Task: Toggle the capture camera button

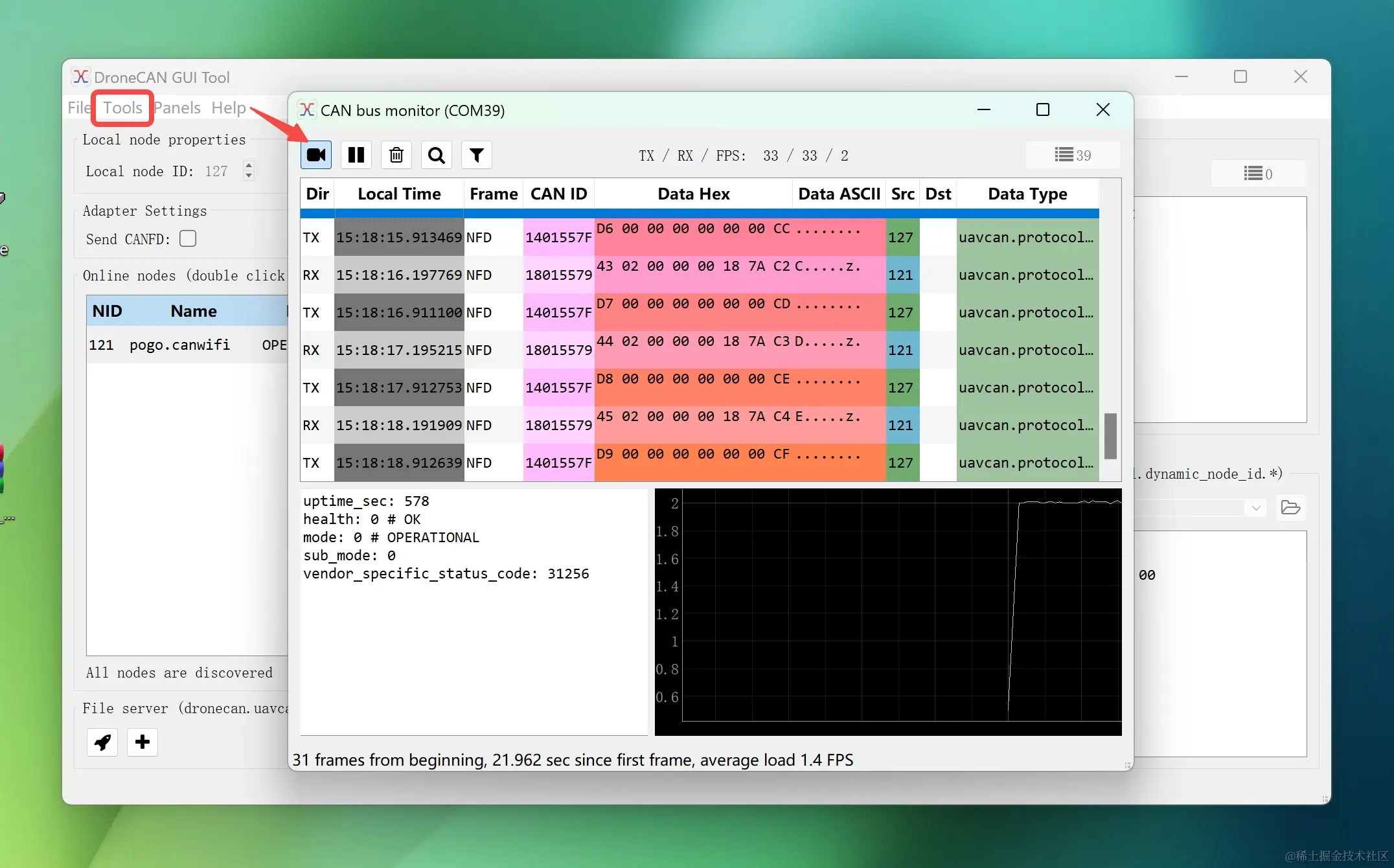Action: 316,155
